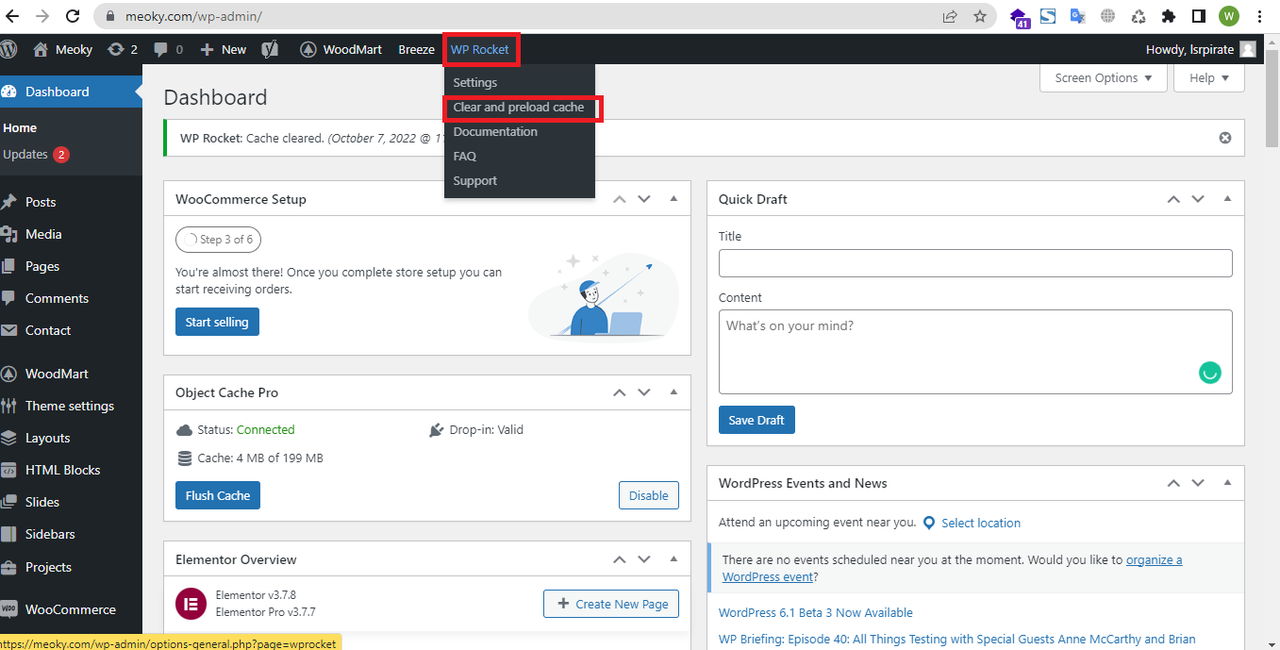Open the pending updates icon showing 2

click(122, 49)
